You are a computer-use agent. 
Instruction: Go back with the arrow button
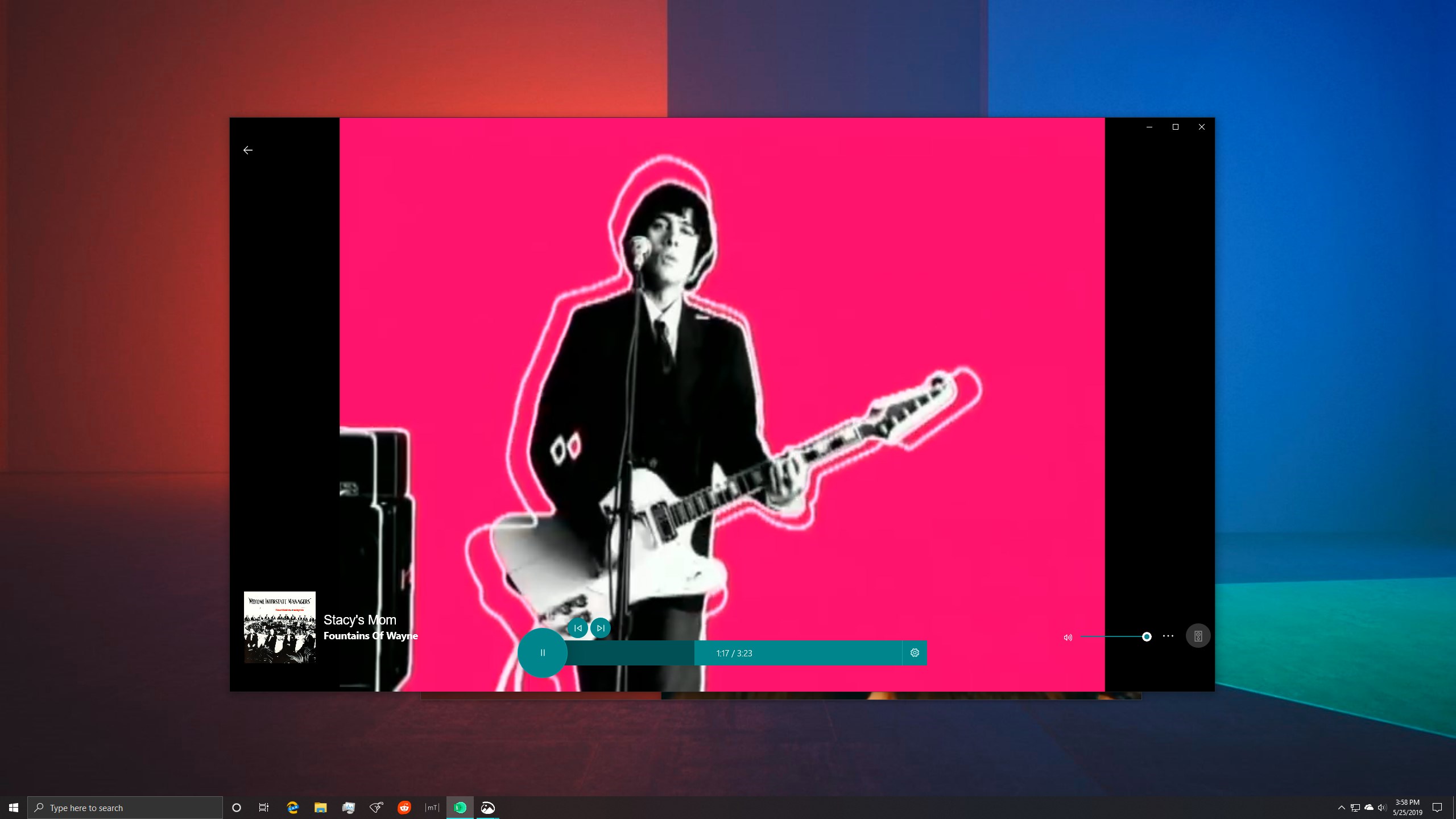248,150
